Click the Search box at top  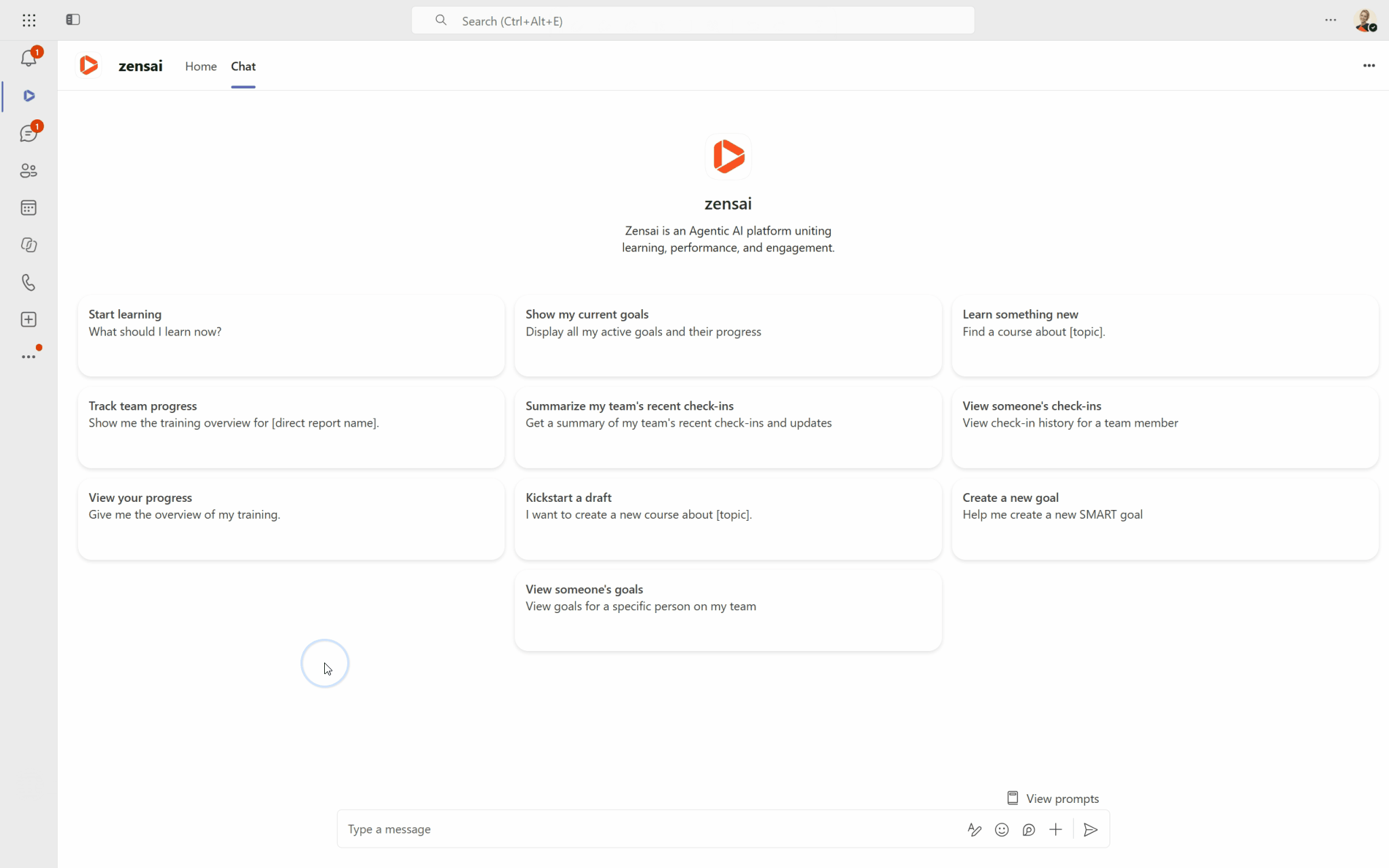[692, 20]
